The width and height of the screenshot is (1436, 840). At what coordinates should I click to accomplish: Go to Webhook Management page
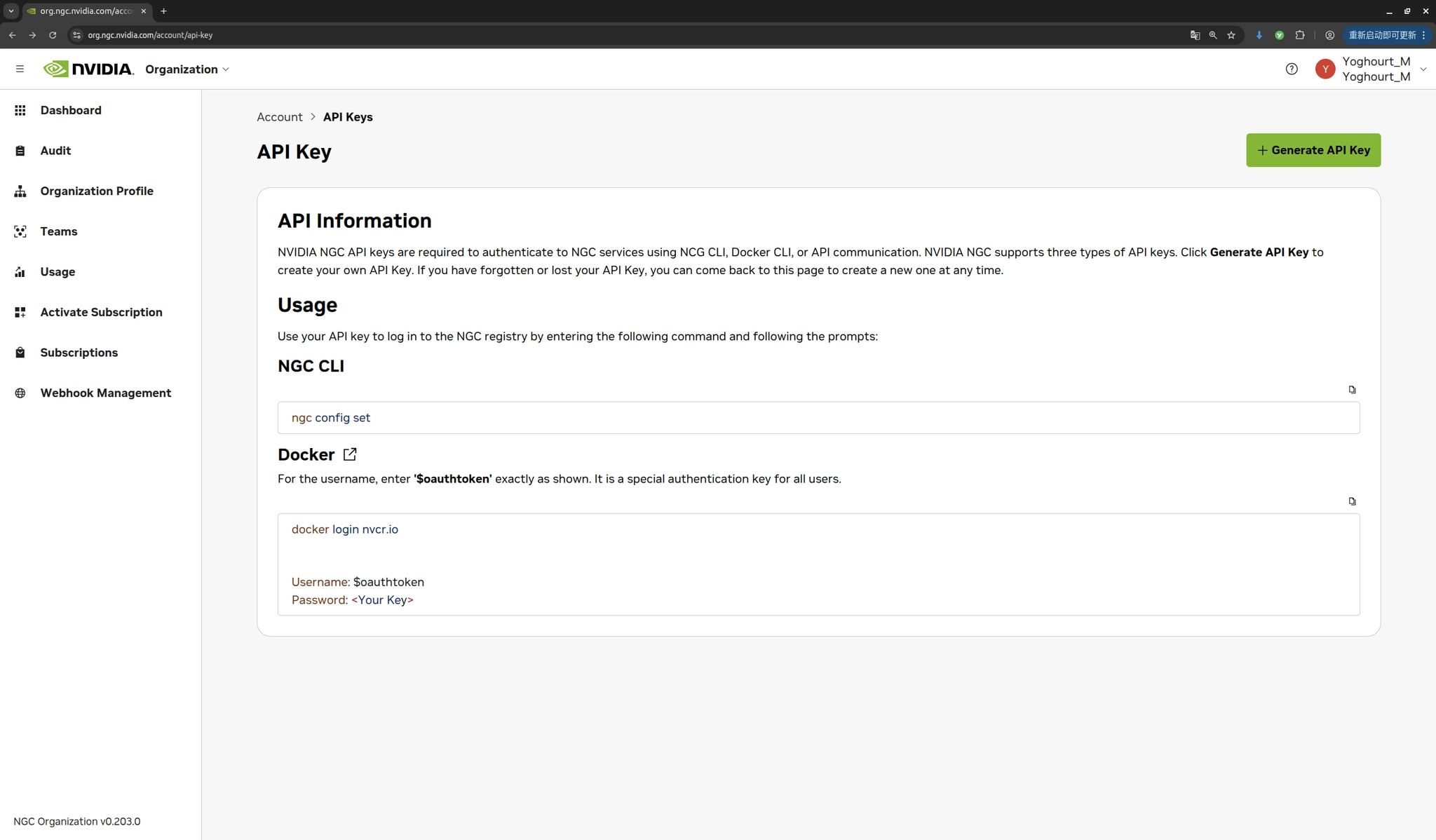105,393
